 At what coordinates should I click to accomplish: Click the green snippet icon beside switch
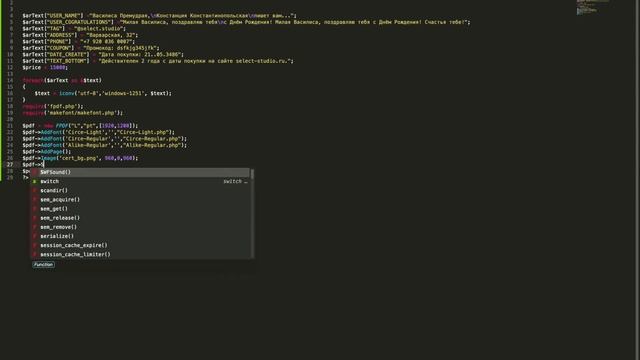coord(35,181)
